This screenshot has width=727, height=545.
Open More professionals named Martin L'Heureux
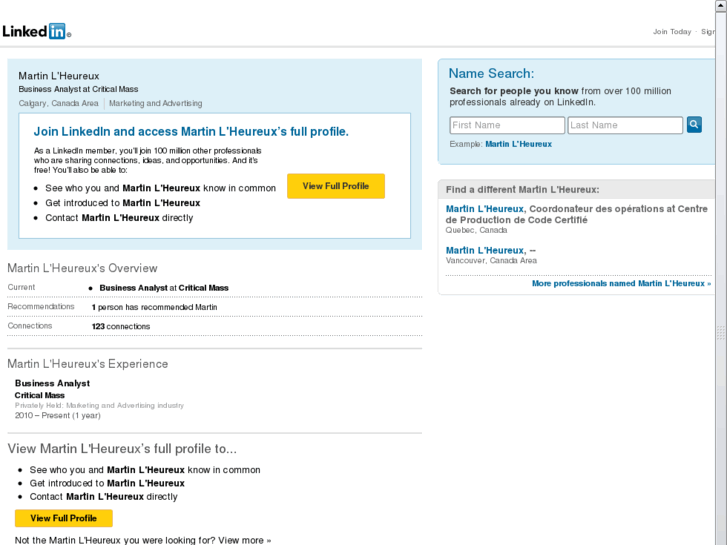(x=621, y=283)
